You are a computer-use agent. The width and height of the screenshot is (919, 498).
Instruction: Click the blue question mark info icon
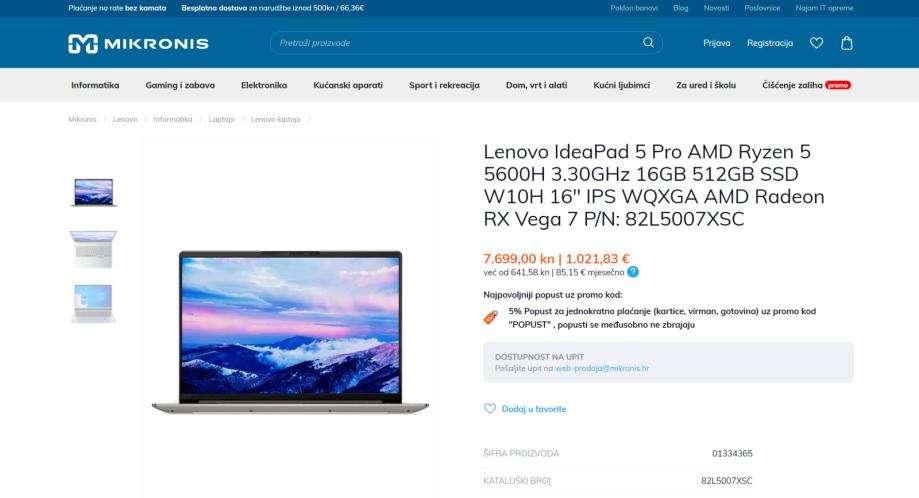pyautogui.click(x=633, y=272)
